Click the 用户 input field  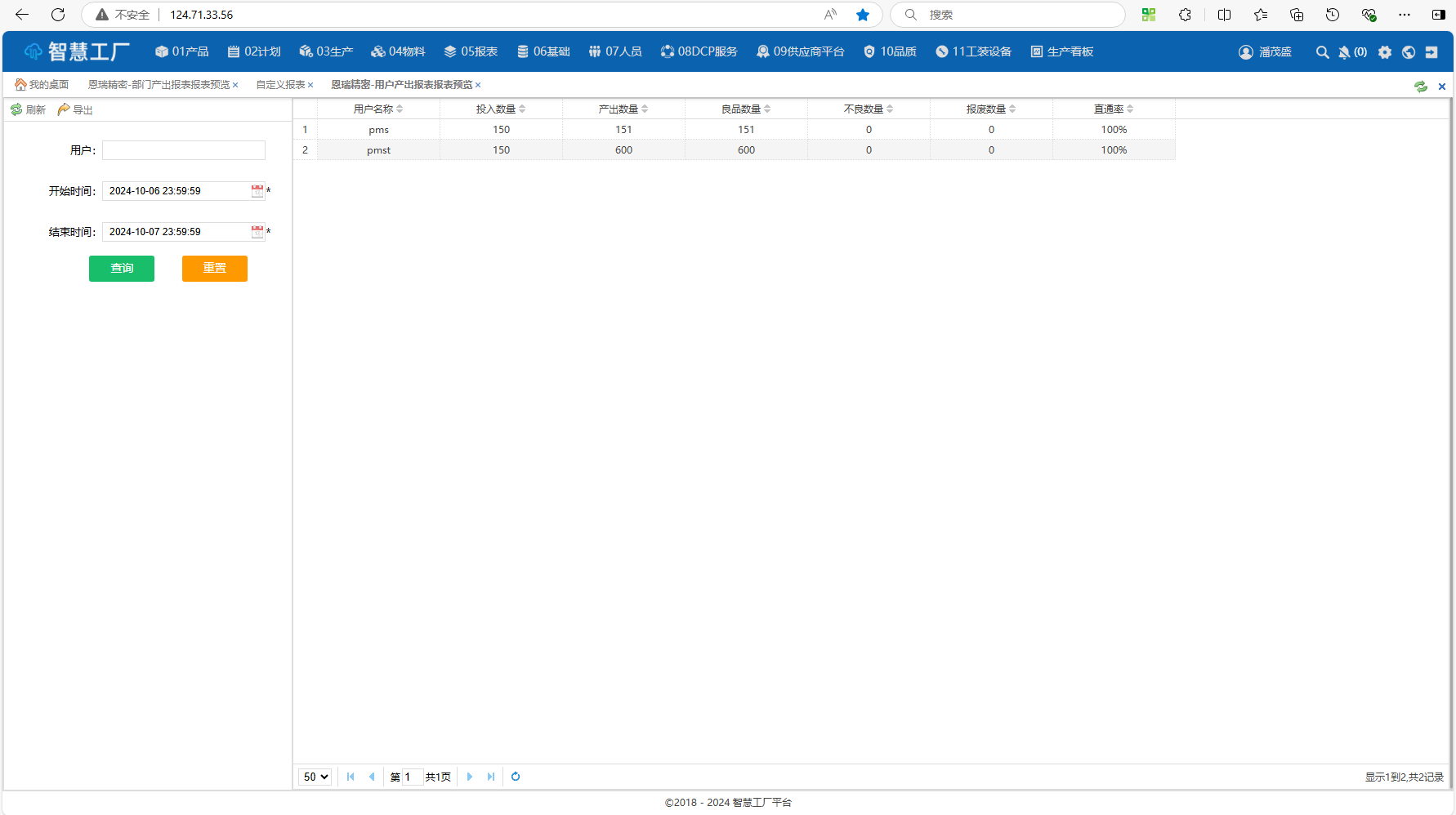(x=184, y=150)
